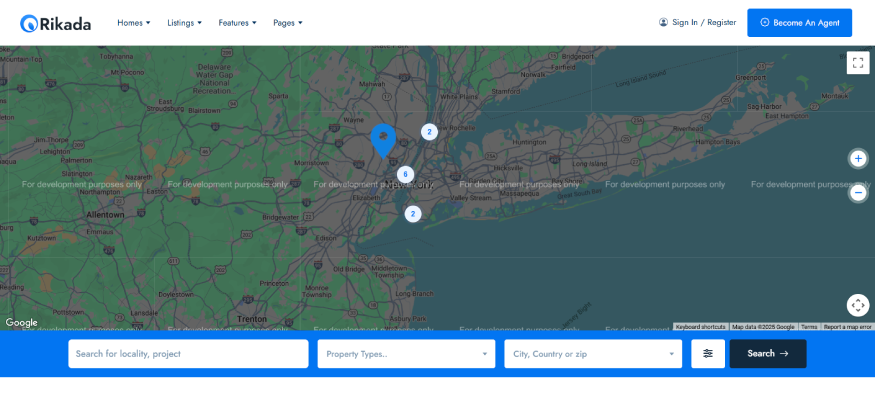Viewport: 875px width, 400px height.
Task: Zoom in the map with plus button
Action: tap(857, 158)
